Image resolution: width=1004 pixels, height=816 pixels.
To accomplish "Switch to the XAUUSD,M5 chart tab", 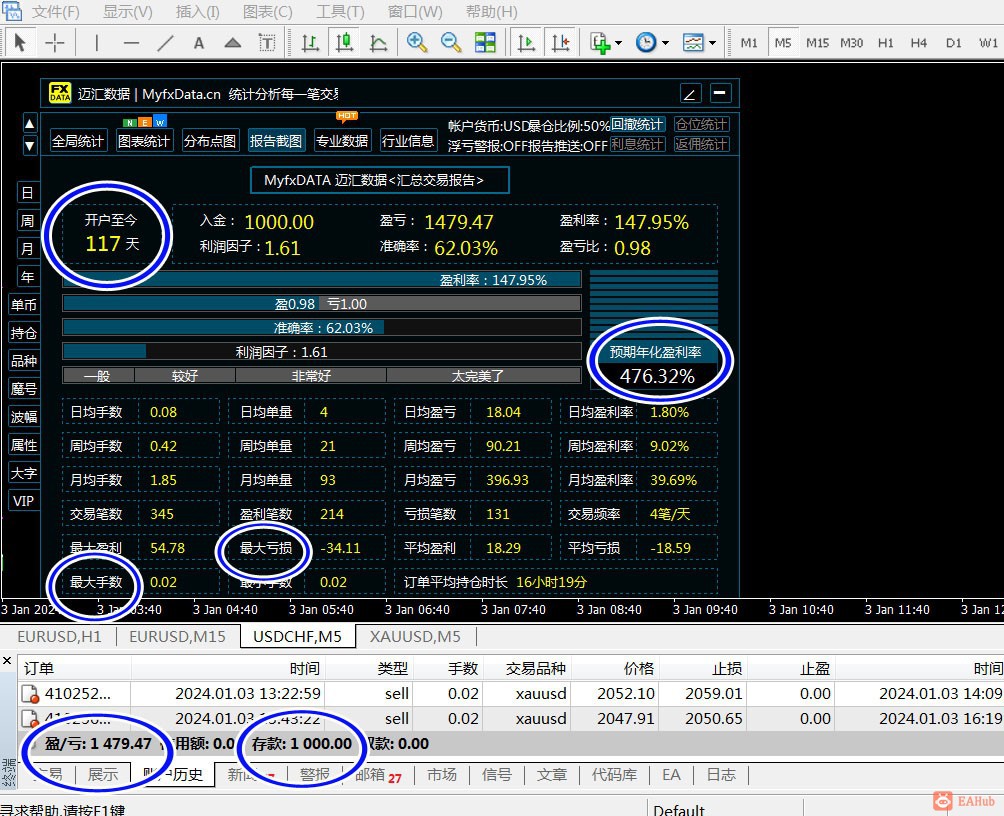I will 415,636.
